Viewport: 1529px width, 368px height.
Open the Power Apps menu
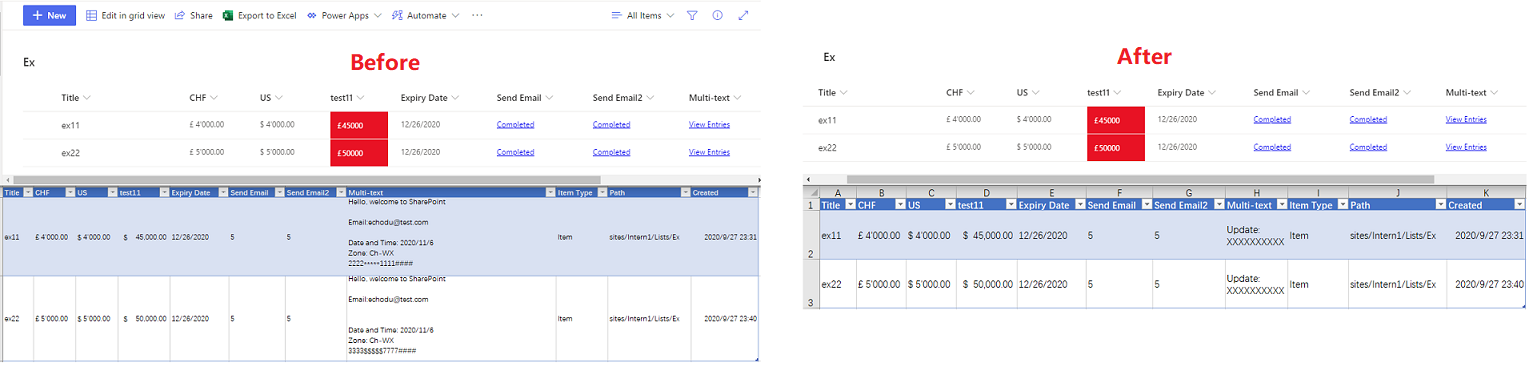[x=344, y=16]
